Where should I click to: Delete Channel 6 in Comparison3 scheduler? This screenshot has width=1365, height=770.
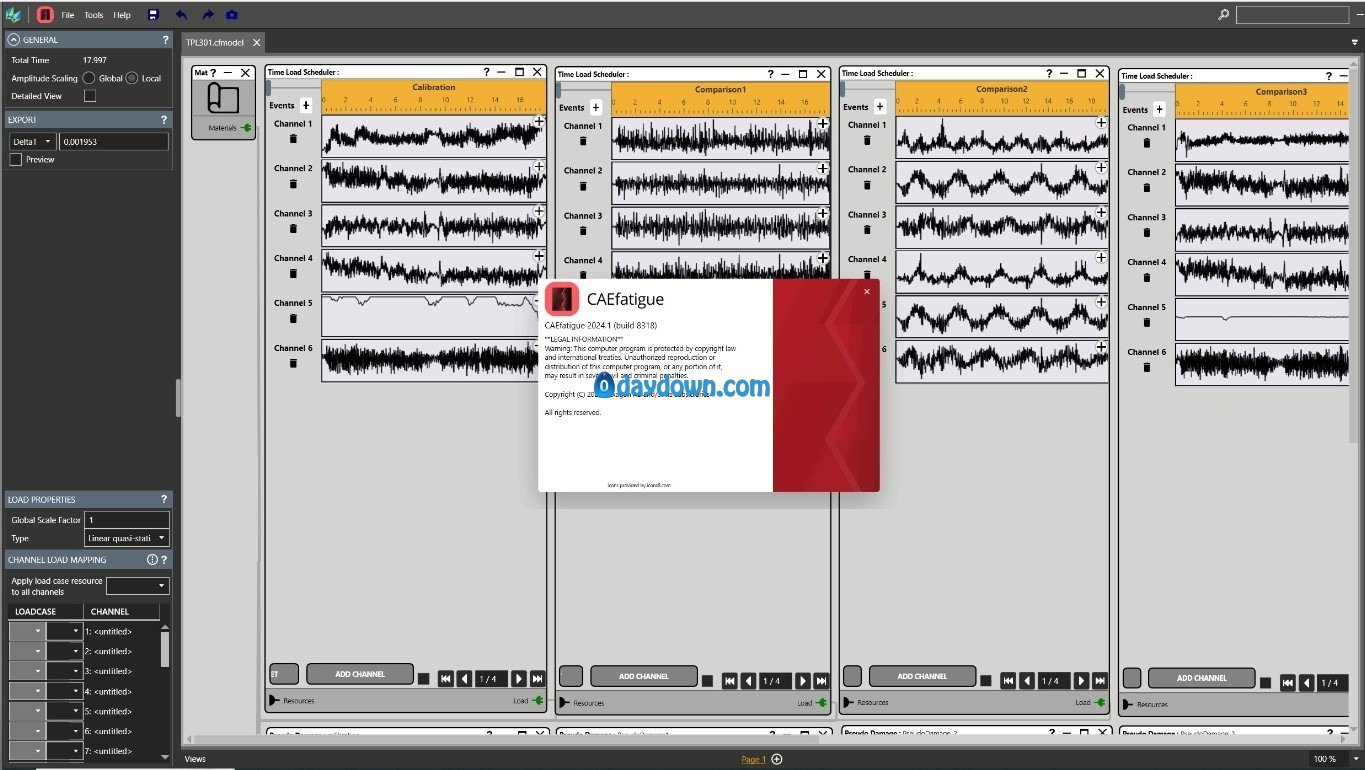click(1147, 367)
